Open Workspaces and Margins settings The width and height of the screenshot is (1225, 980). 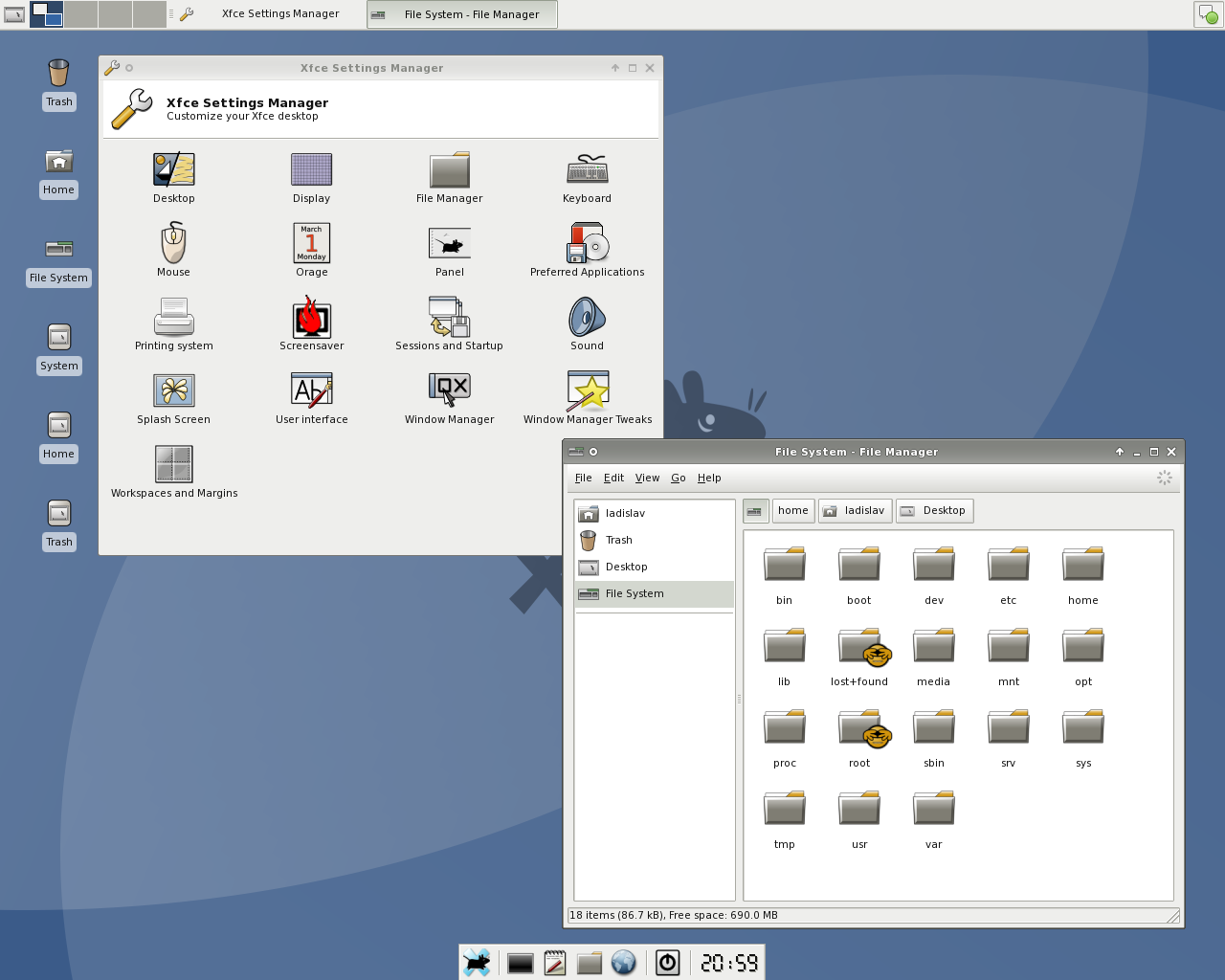(174, 472)
